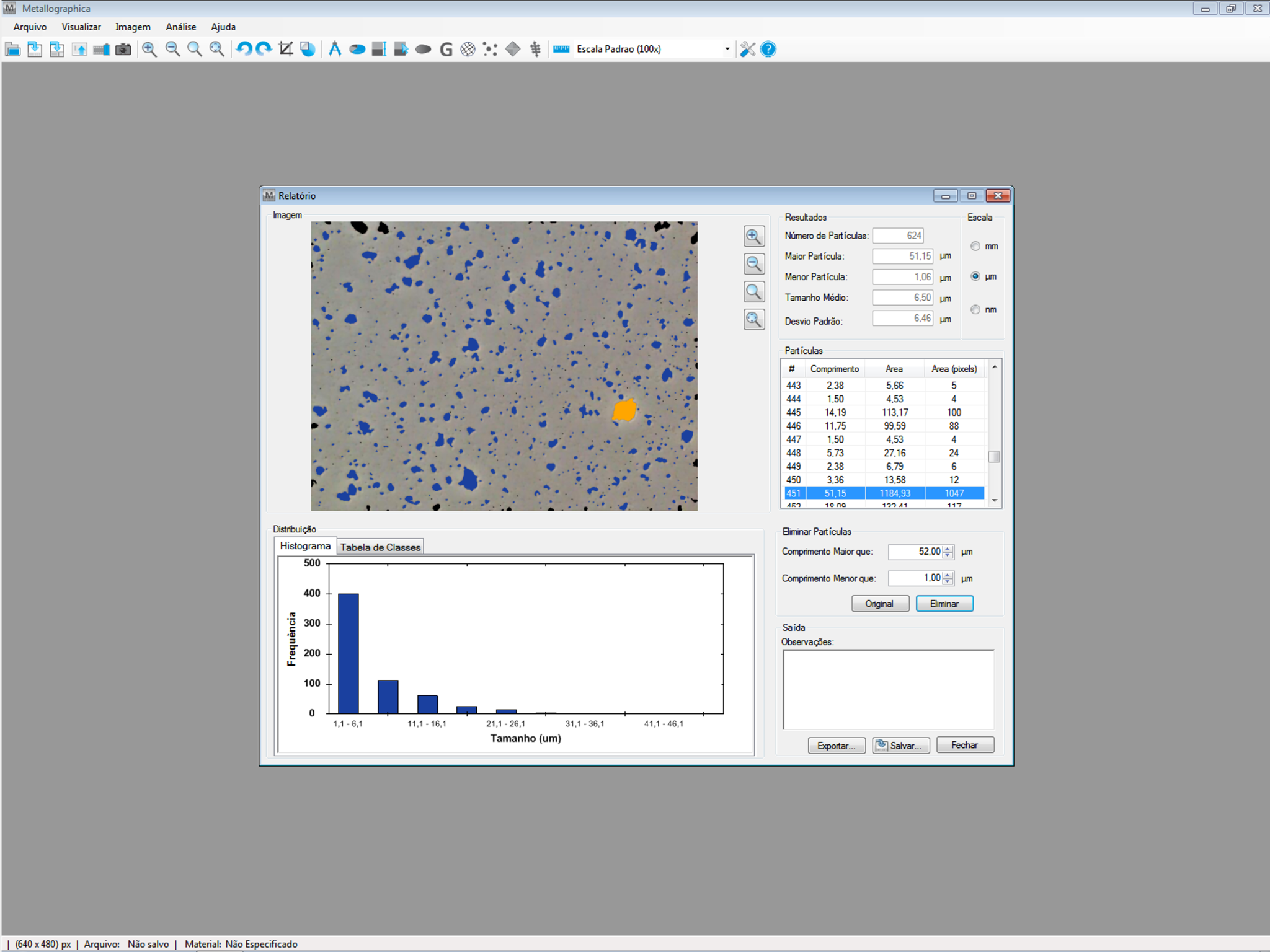Viewport: 1270px width, 952px height.
Task: Click the particles list scroll up arrow
Action: pos(995,368)
